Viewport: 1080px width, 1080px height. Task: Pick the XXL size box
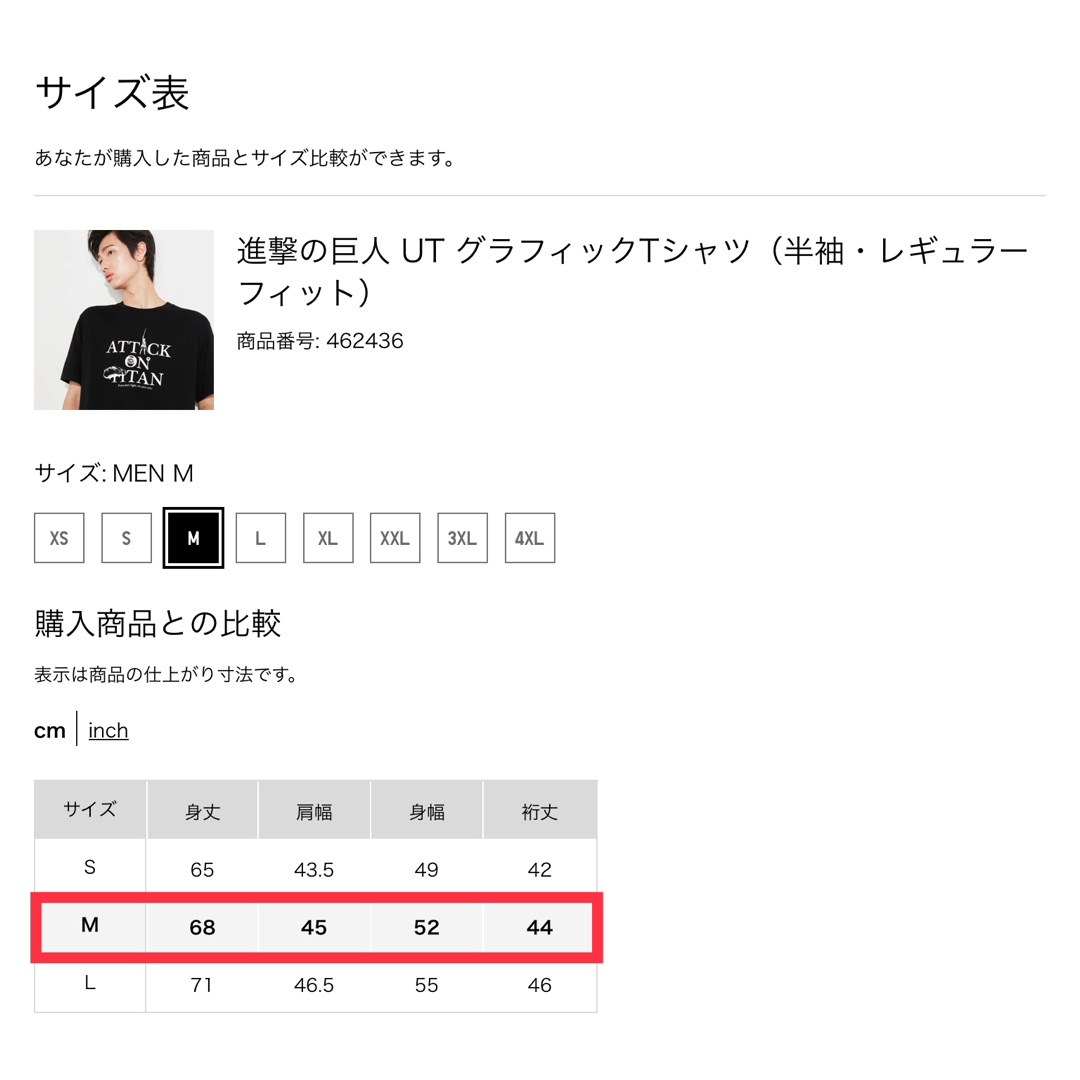click(x=395, y=538)
